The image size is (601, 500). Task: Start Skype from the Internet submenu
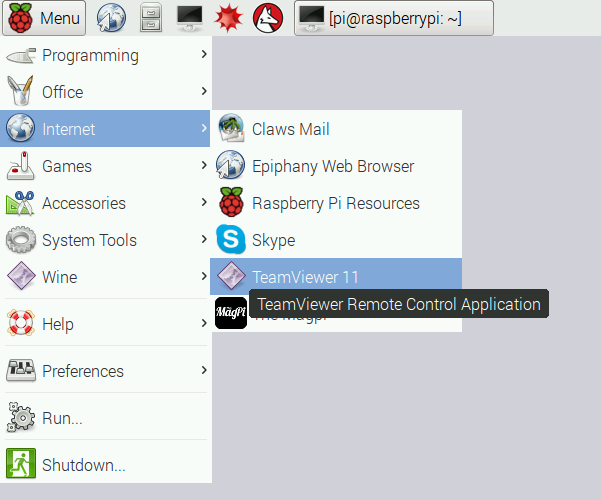(x=336, y=240)
